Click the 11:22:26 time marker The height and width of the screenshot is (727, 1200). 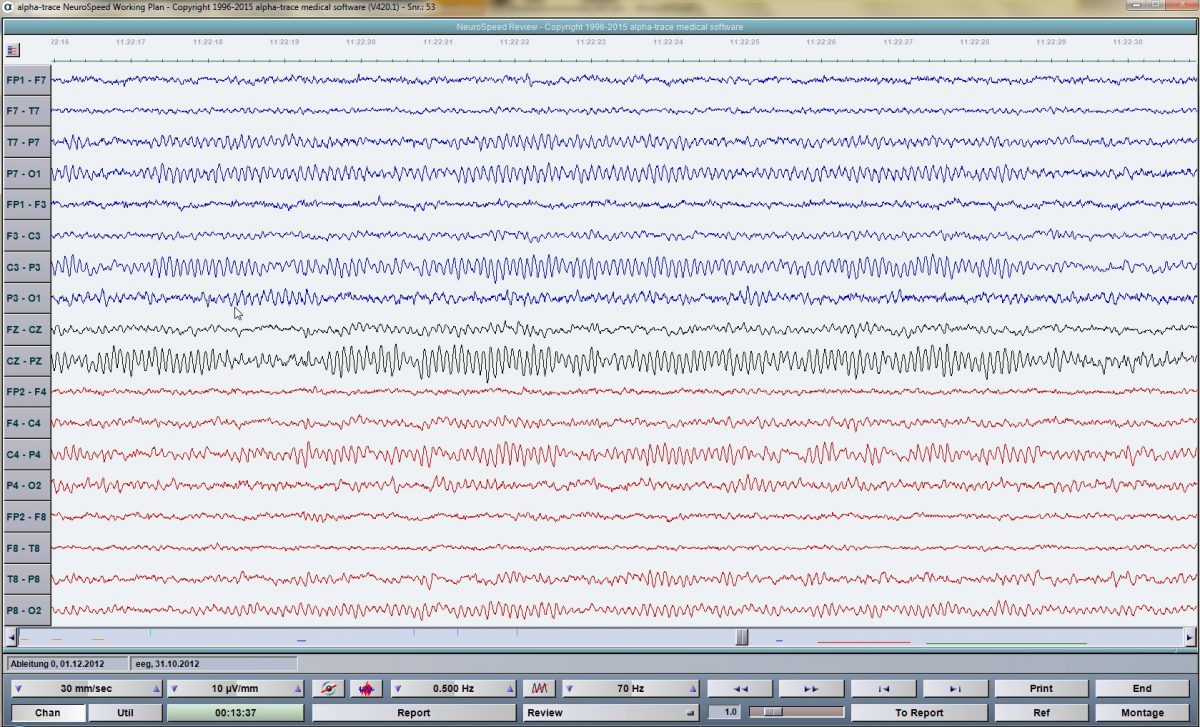820,42
